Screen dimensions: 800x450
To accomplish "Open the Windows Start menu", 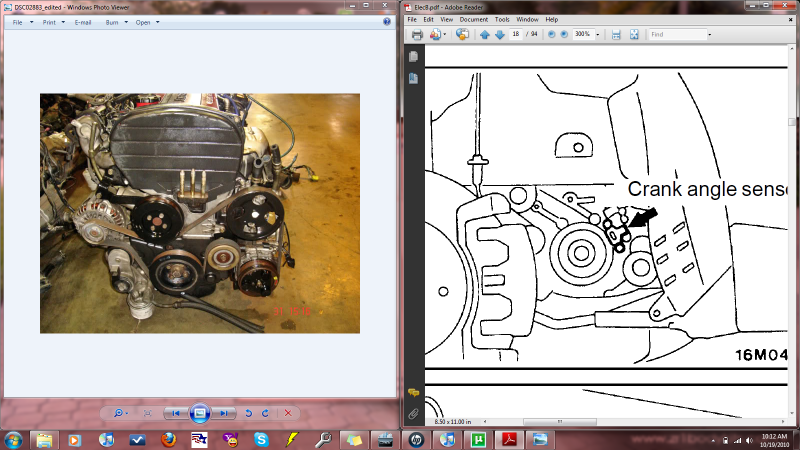I will [x=13, y=440].
